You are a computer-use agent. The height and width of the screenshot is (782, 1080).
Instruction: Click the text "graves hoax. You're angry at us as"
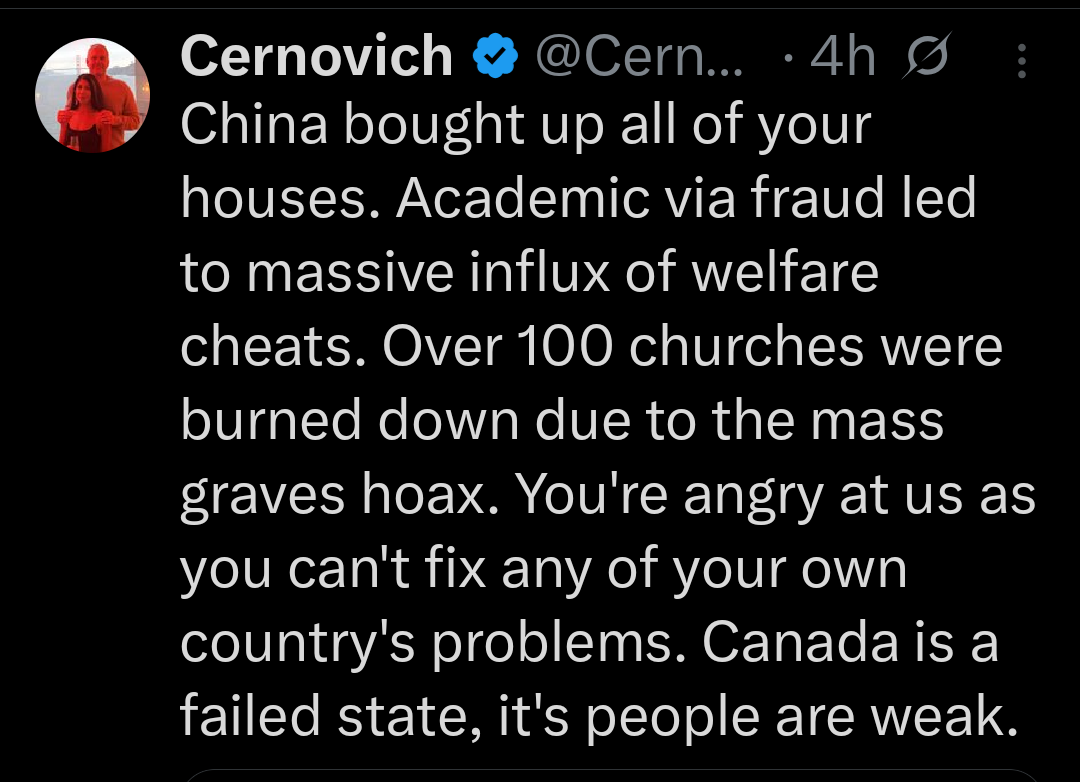point(608,494)
